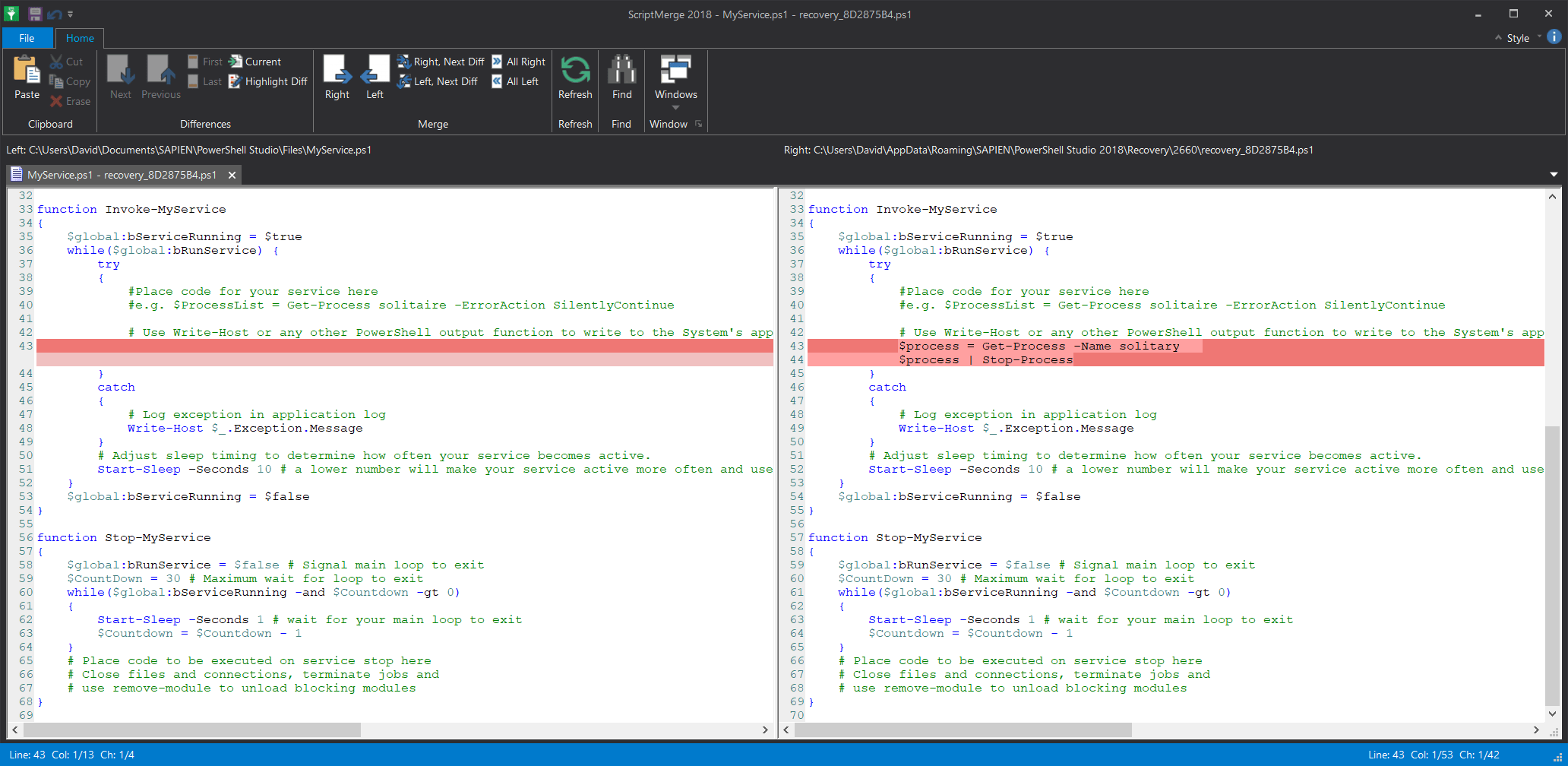Click the Save icon in title bar
Viewport: 1568px width, 766px height.
tap(35, 14)
